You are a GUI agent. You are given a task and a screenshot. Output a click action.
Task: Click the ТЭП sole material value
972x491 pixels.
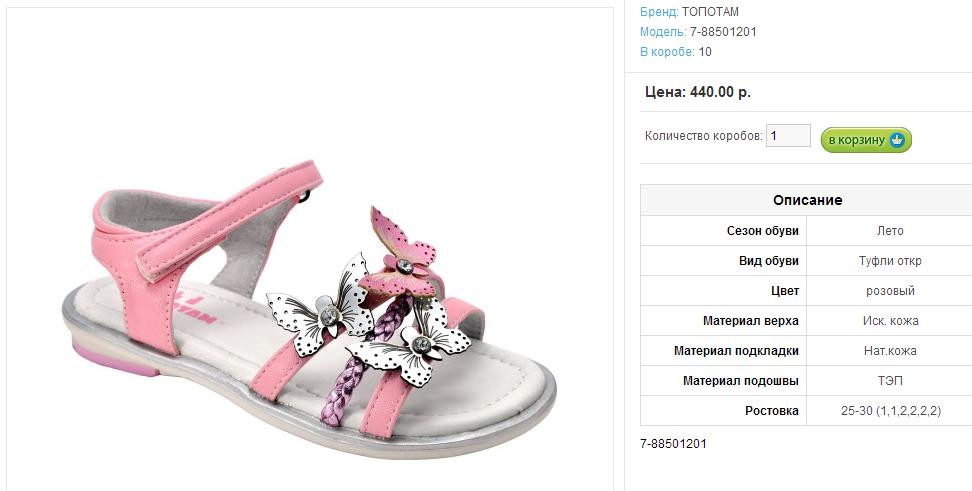point(889,381)
